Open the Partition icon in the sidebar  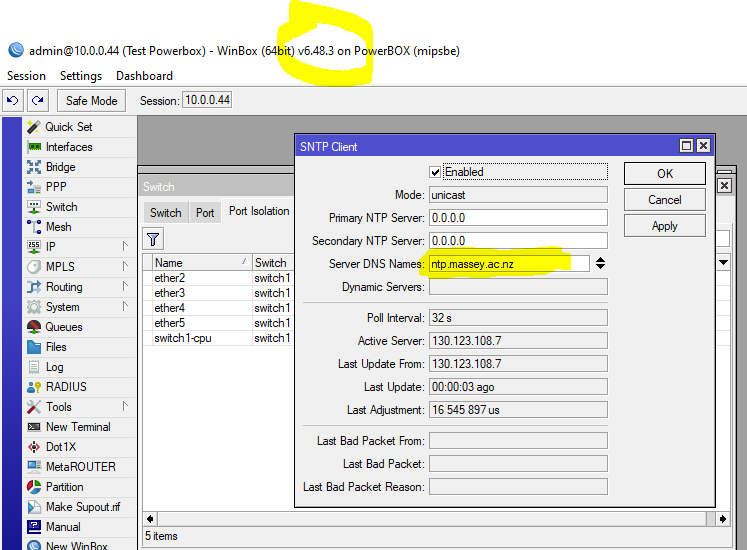[34, 487]
